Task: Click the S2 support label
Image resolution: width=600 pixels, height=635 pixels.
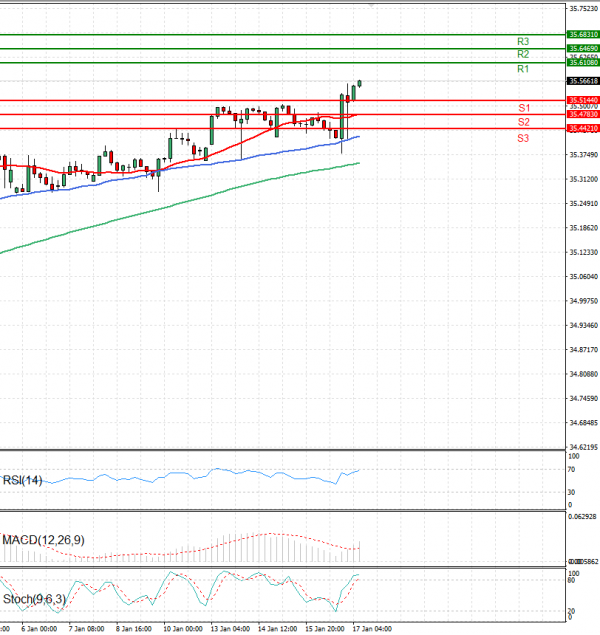Action: point(523,122)
